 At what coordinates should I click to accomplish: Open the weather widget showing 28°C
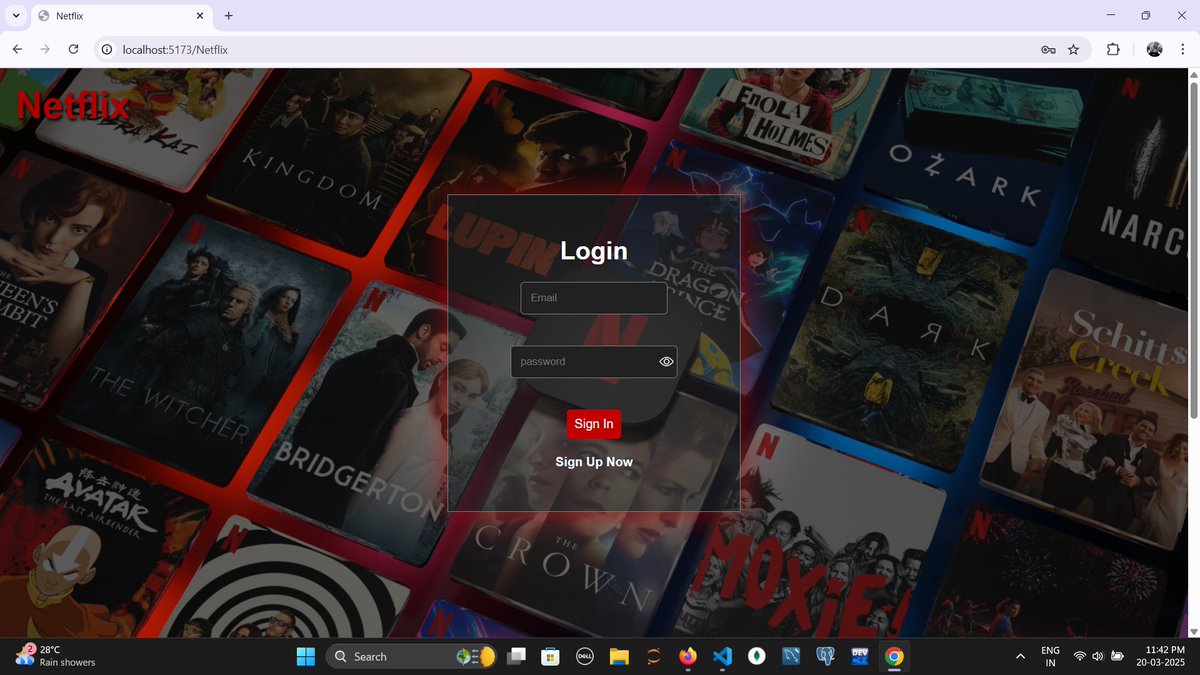tap(56, 656)
